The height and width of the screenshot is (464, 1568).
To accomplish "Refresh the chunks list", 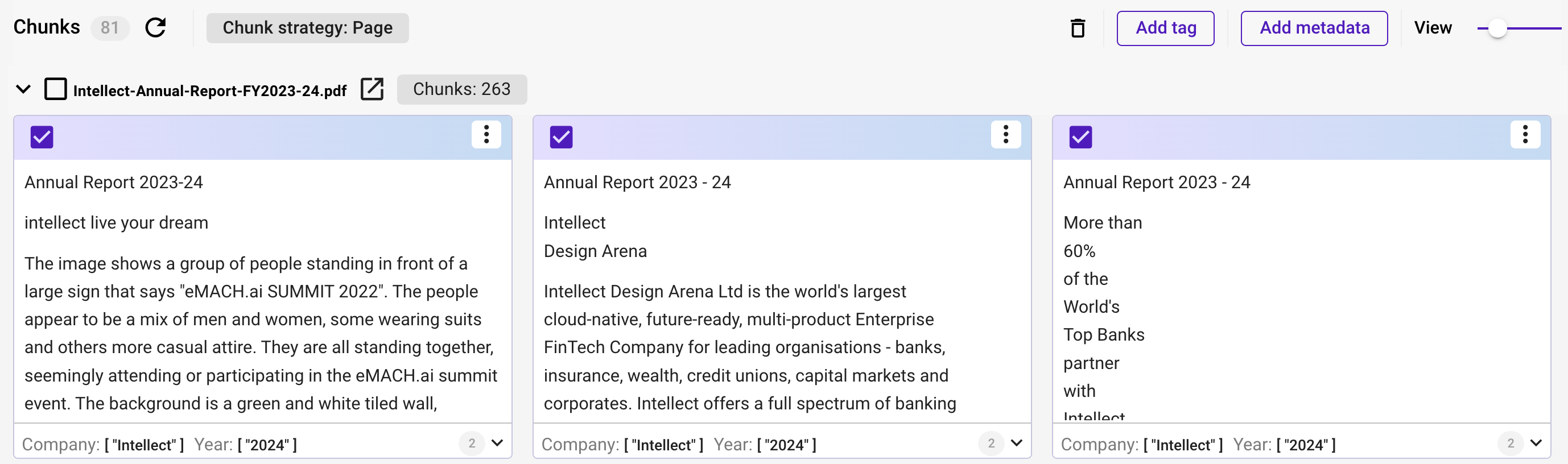I will (156, 27).
